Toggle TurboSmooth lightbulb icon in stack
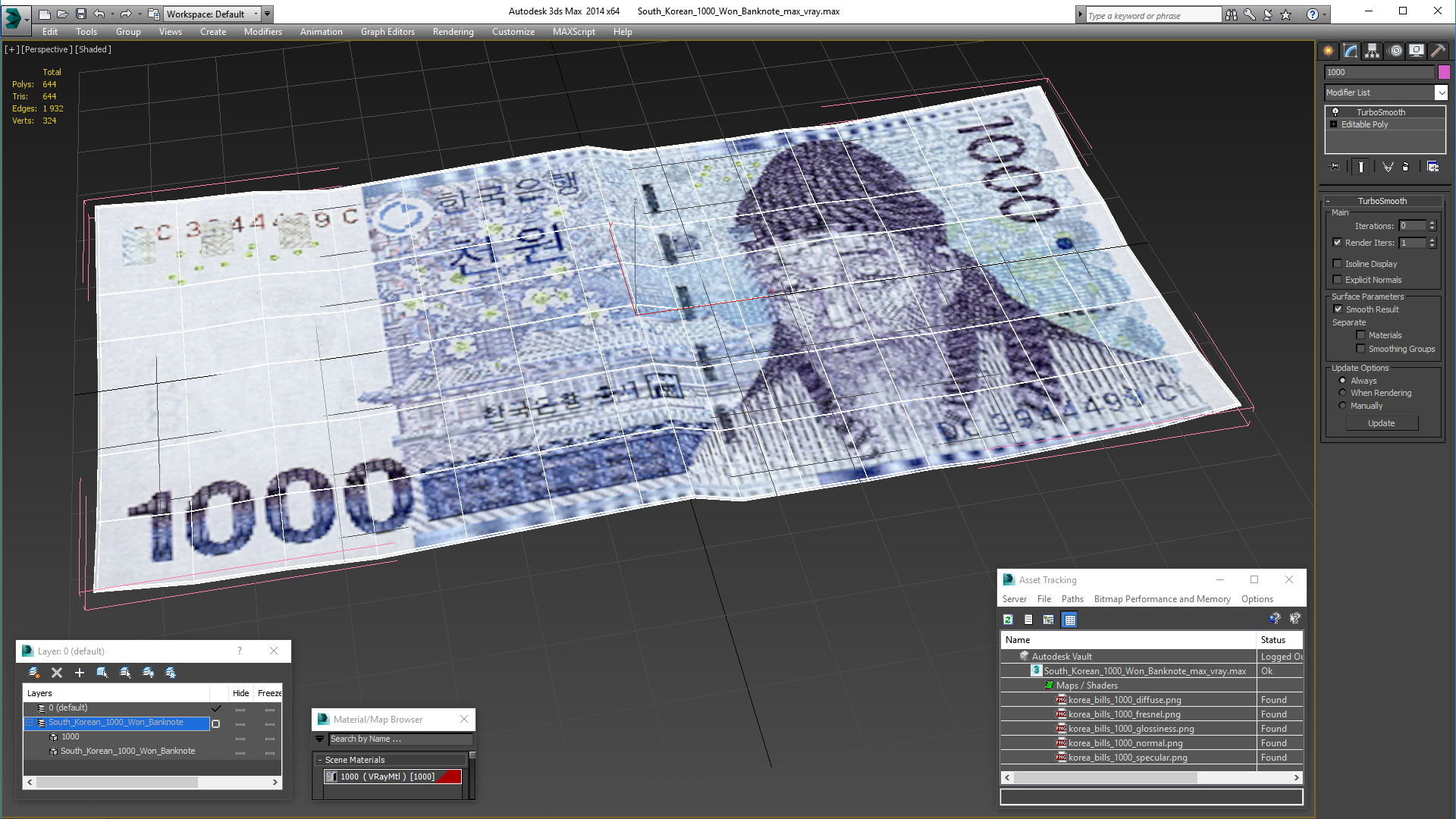Screen dimensions: 1456x819 pos(1335,112)
